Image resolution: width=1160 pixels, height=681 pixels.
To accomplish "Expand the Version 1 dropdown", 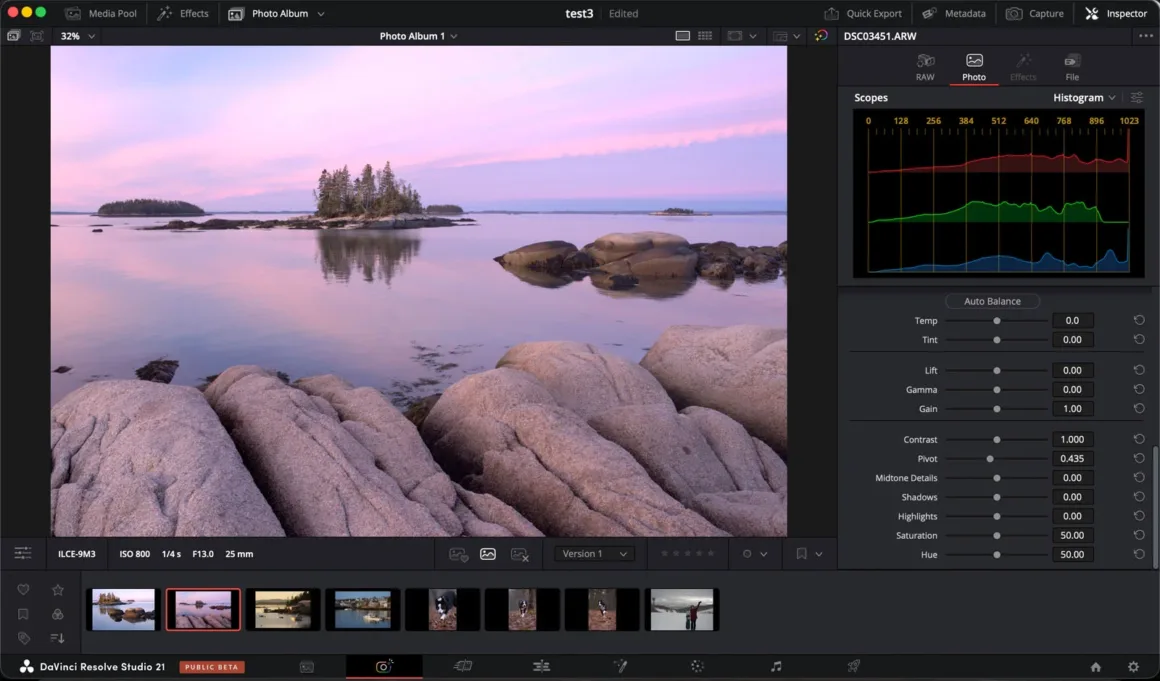I will (x=594, y=554).
